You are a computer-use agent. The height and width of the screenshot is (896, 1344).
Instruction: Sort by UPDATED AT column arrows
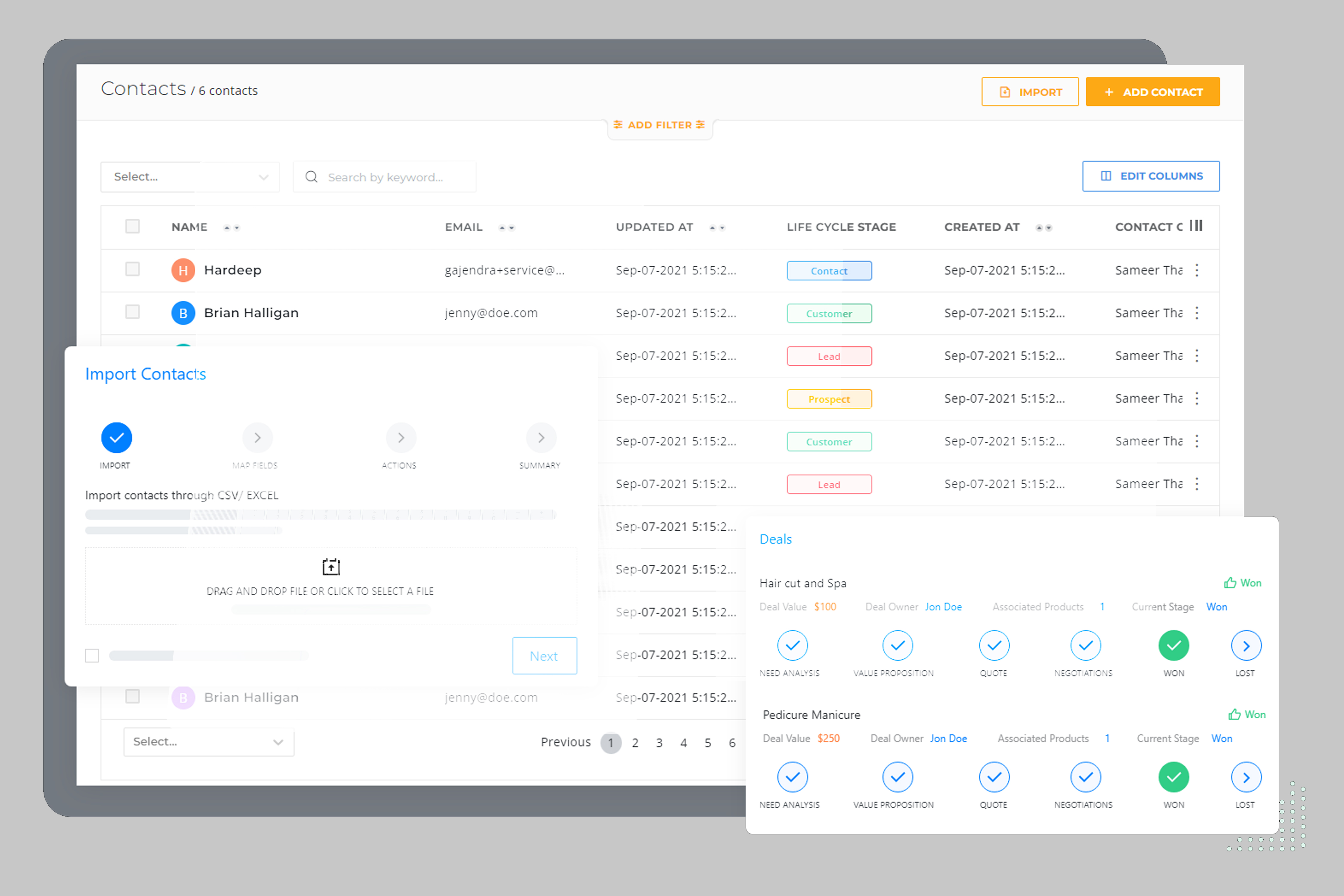click(717, 227)
